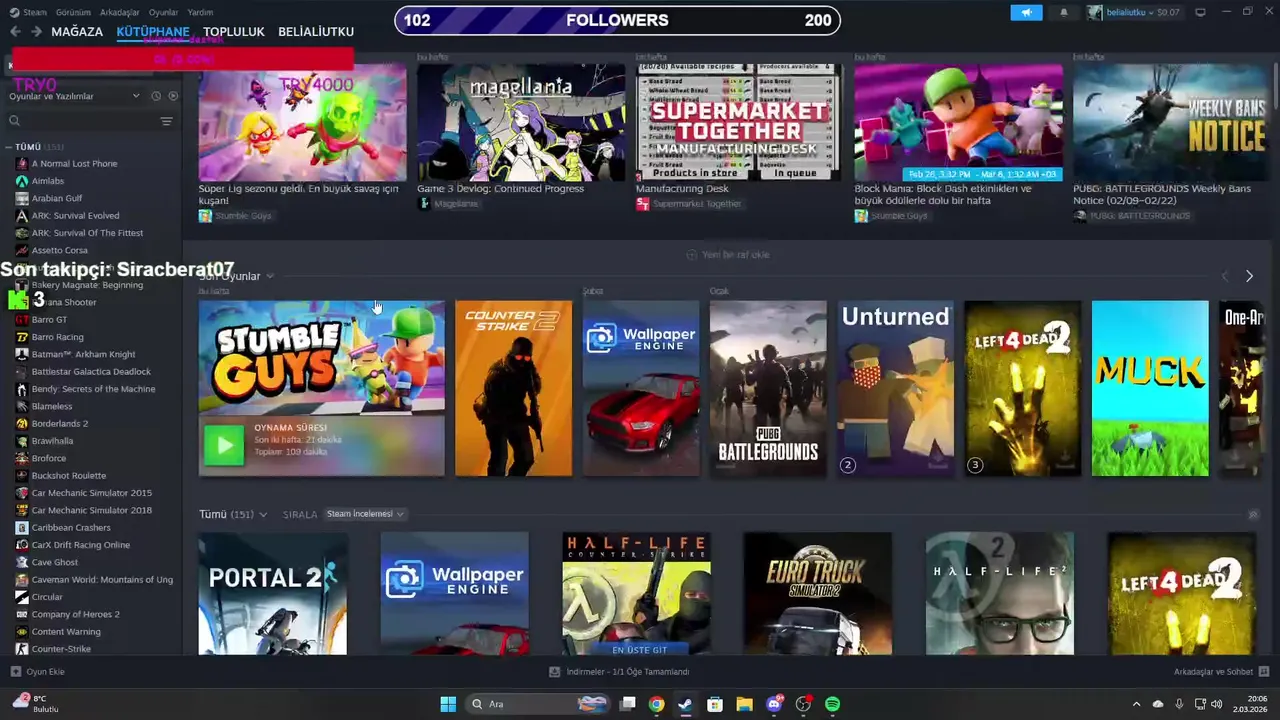The height and width of the screenshot is (720, 1280).
Task: Open the Görünüm menu
Action: click(73, 12)
